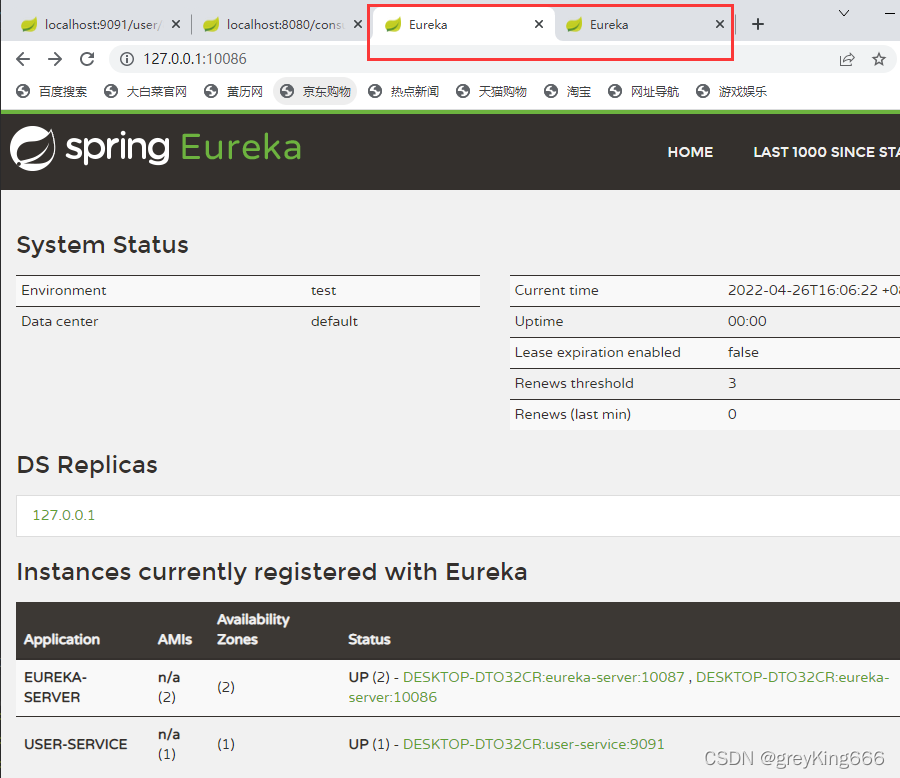This screenshot has width=900, height=778.
Task: Close the localhost:9091/user tab
Action: click(x=176, y=24)
